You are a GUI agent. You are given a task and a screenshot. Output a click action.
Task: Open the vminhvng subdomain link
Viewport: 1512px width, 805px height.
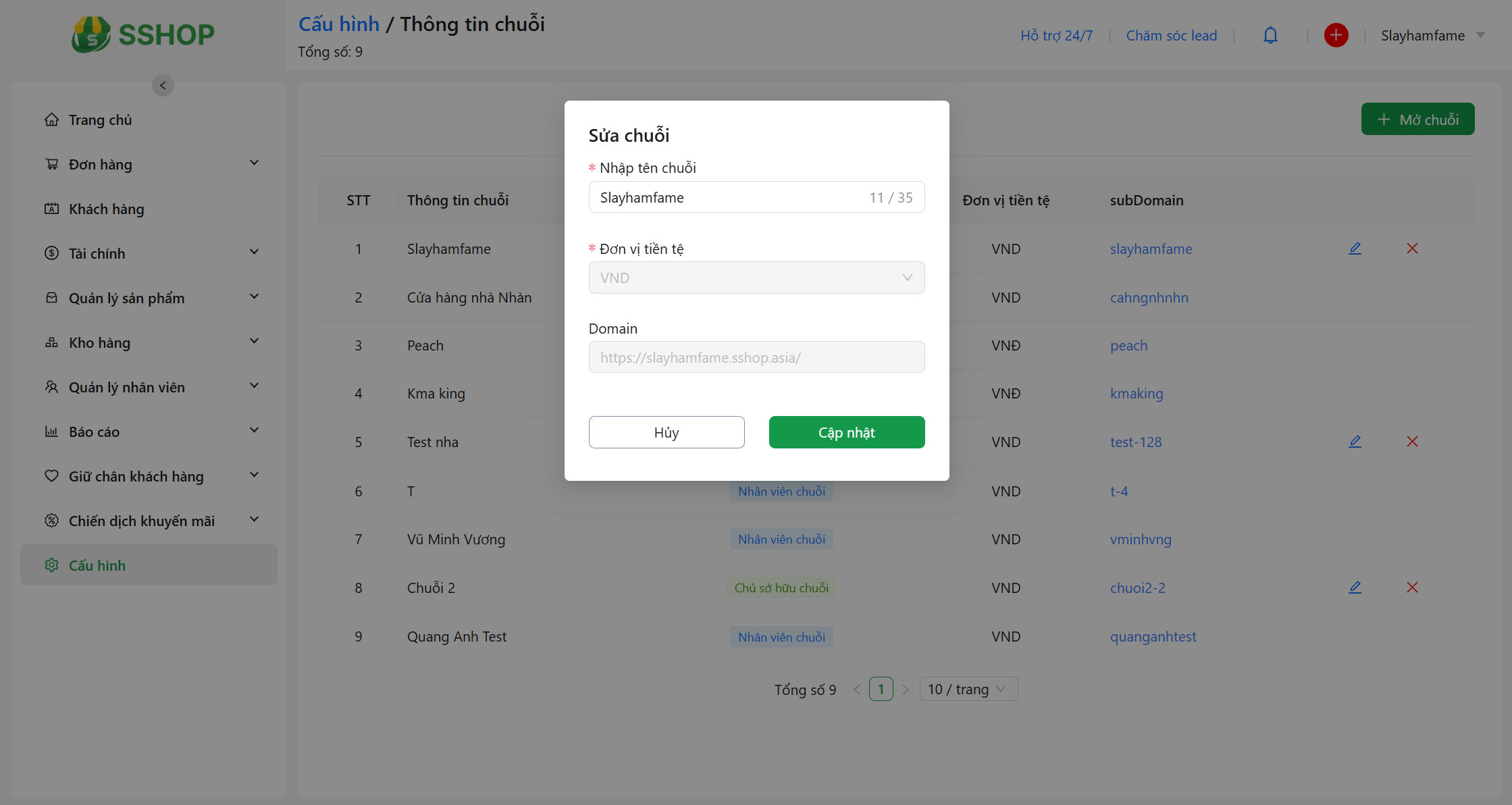coord(1141,539)
